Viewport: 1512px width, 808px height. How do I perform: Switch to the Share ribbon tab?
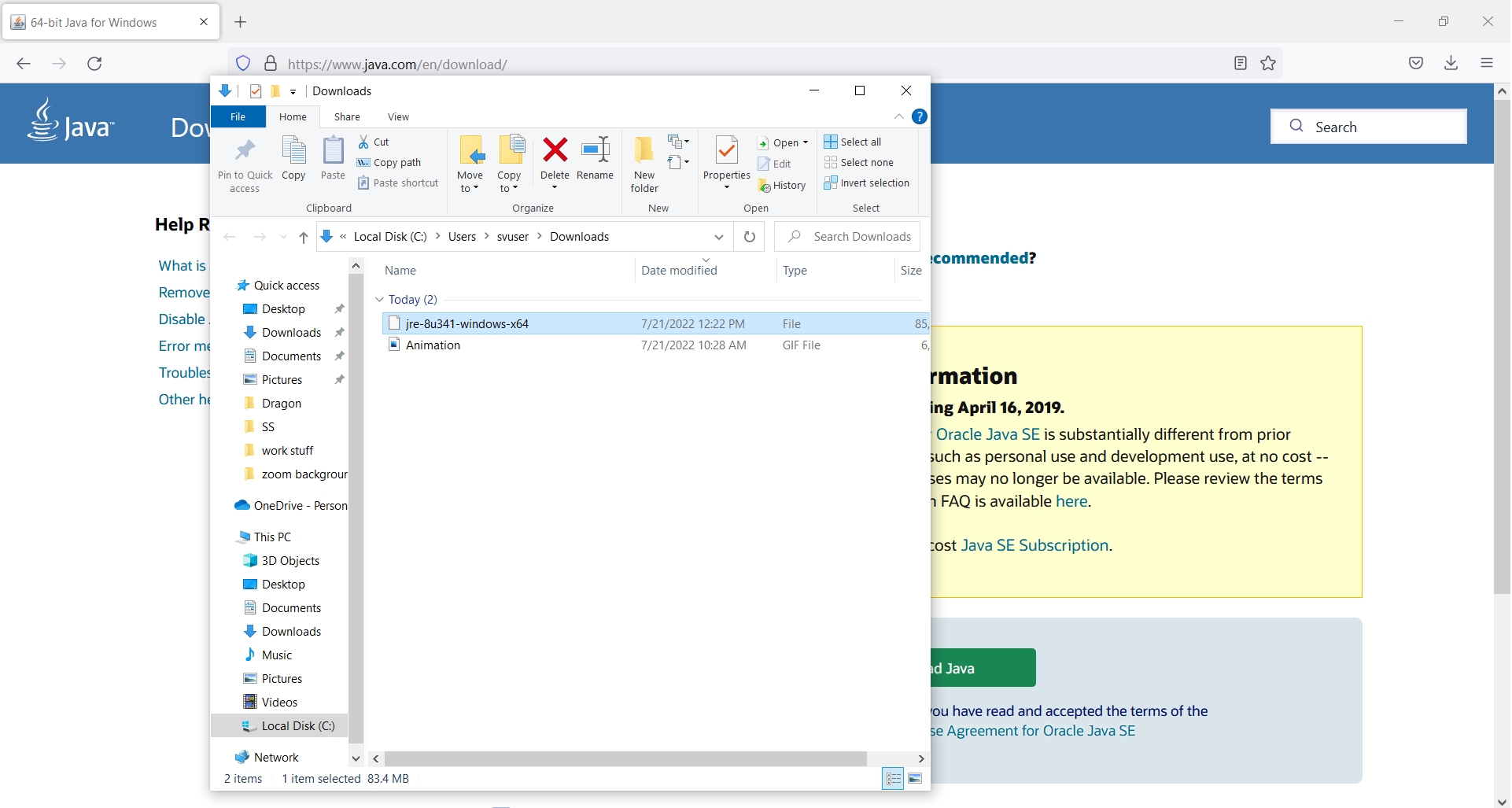(347, 116)
